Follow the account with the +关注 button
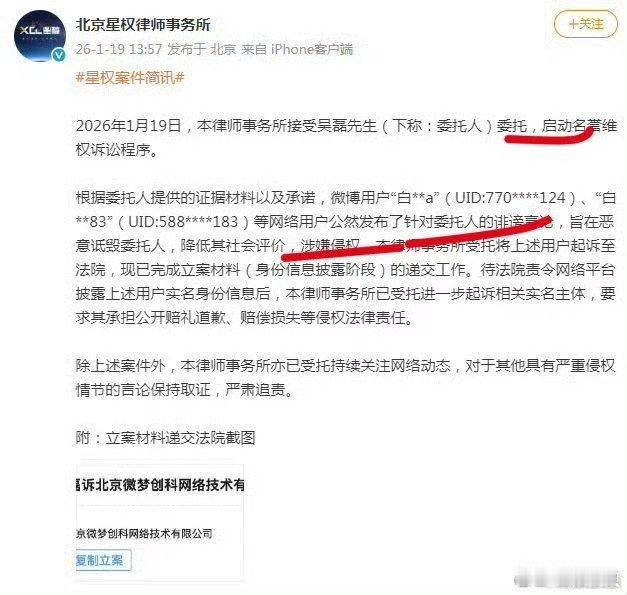The width and height of the screenshot is (627, 595). click(x=586, y=24)
